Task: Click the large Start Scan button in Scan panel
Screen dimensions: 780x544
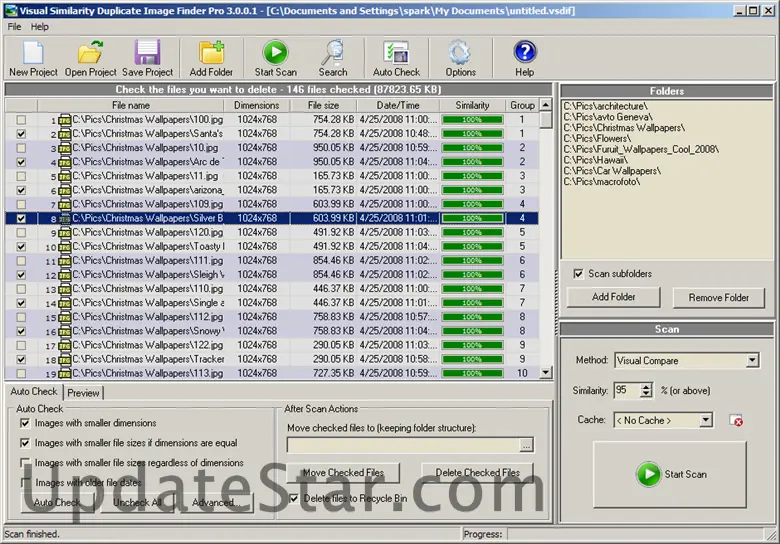Action: (x=670, y=474)
